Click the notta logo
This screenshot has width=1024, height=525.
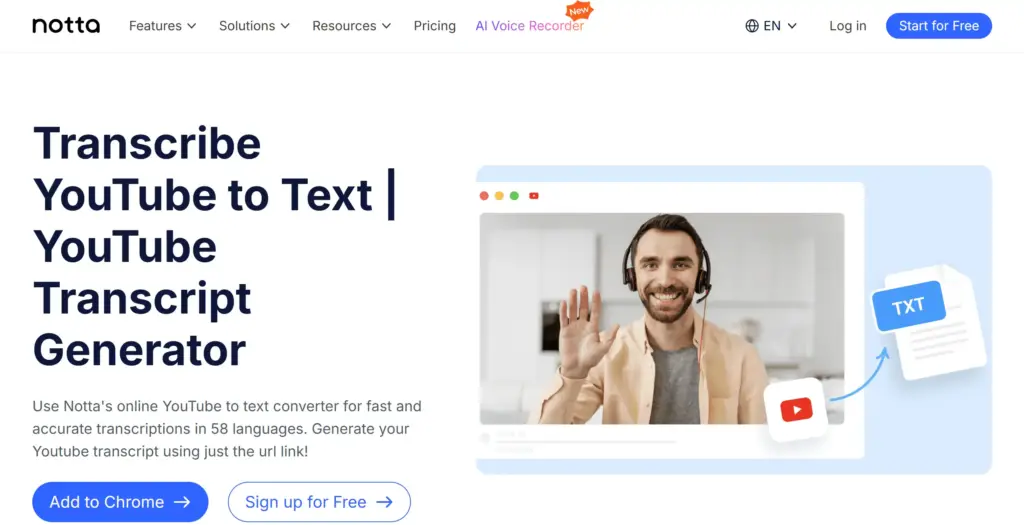point(66,25)
